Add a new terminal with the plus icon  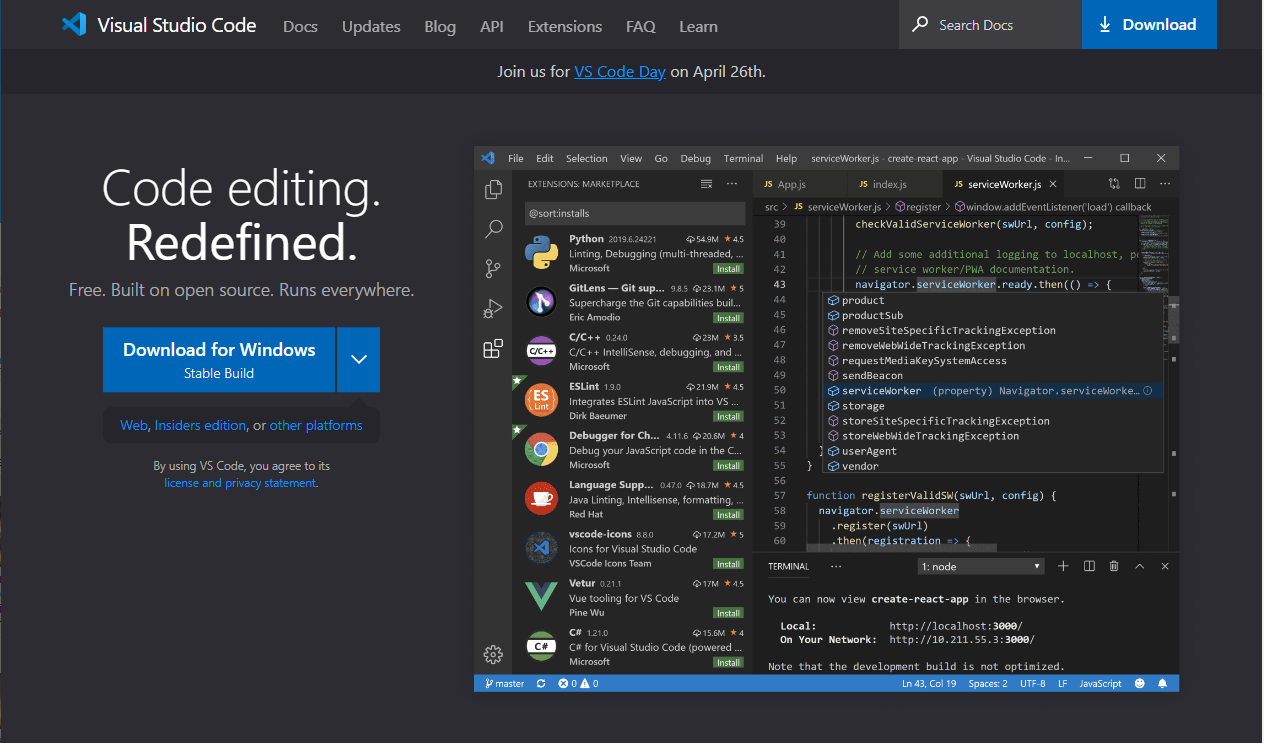pyautogui.click(x=1063, y=566)
